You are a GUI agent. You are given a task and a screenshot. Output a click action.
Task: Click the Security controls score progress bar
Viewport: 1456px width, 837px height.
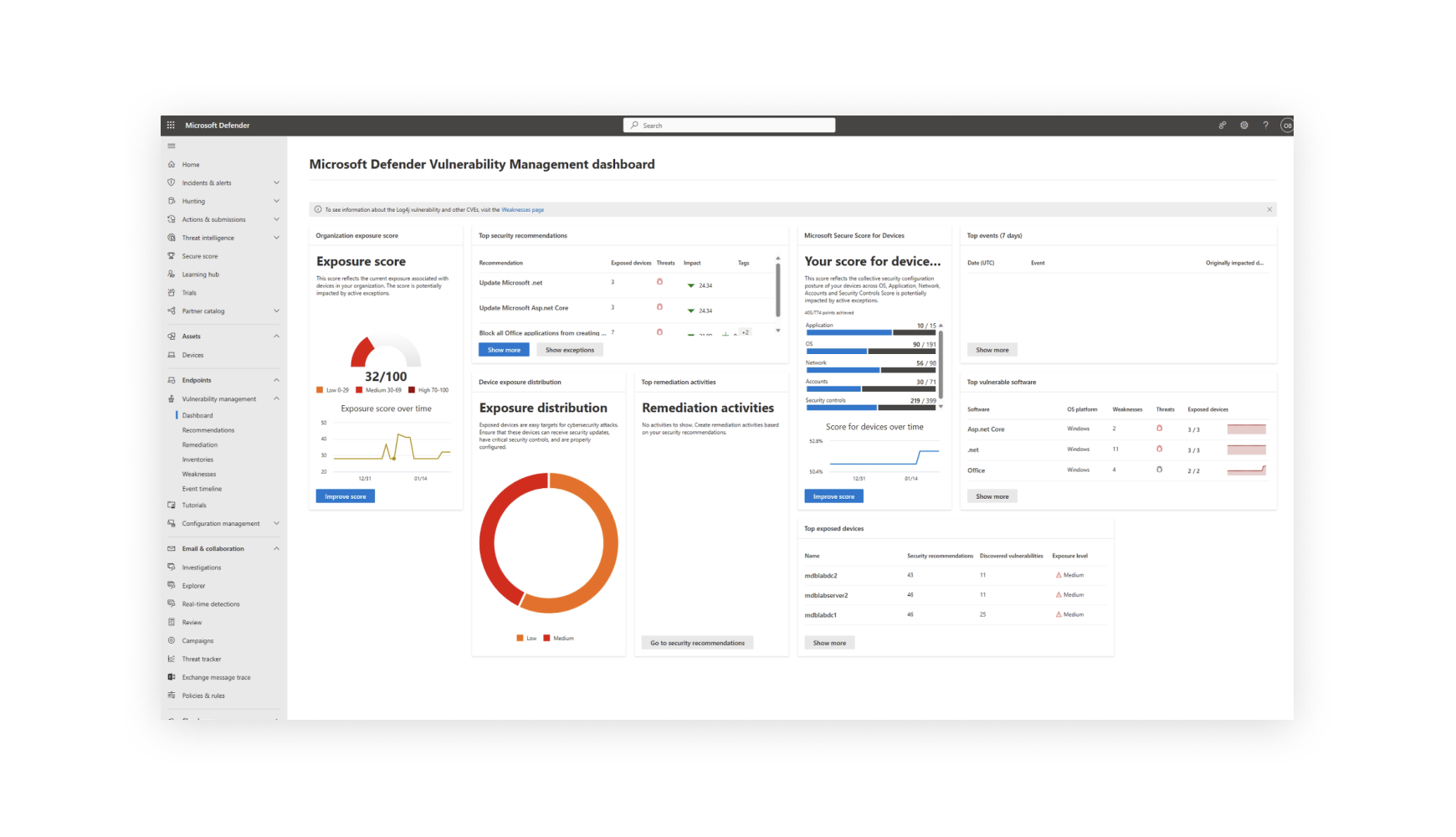[871, 408]
